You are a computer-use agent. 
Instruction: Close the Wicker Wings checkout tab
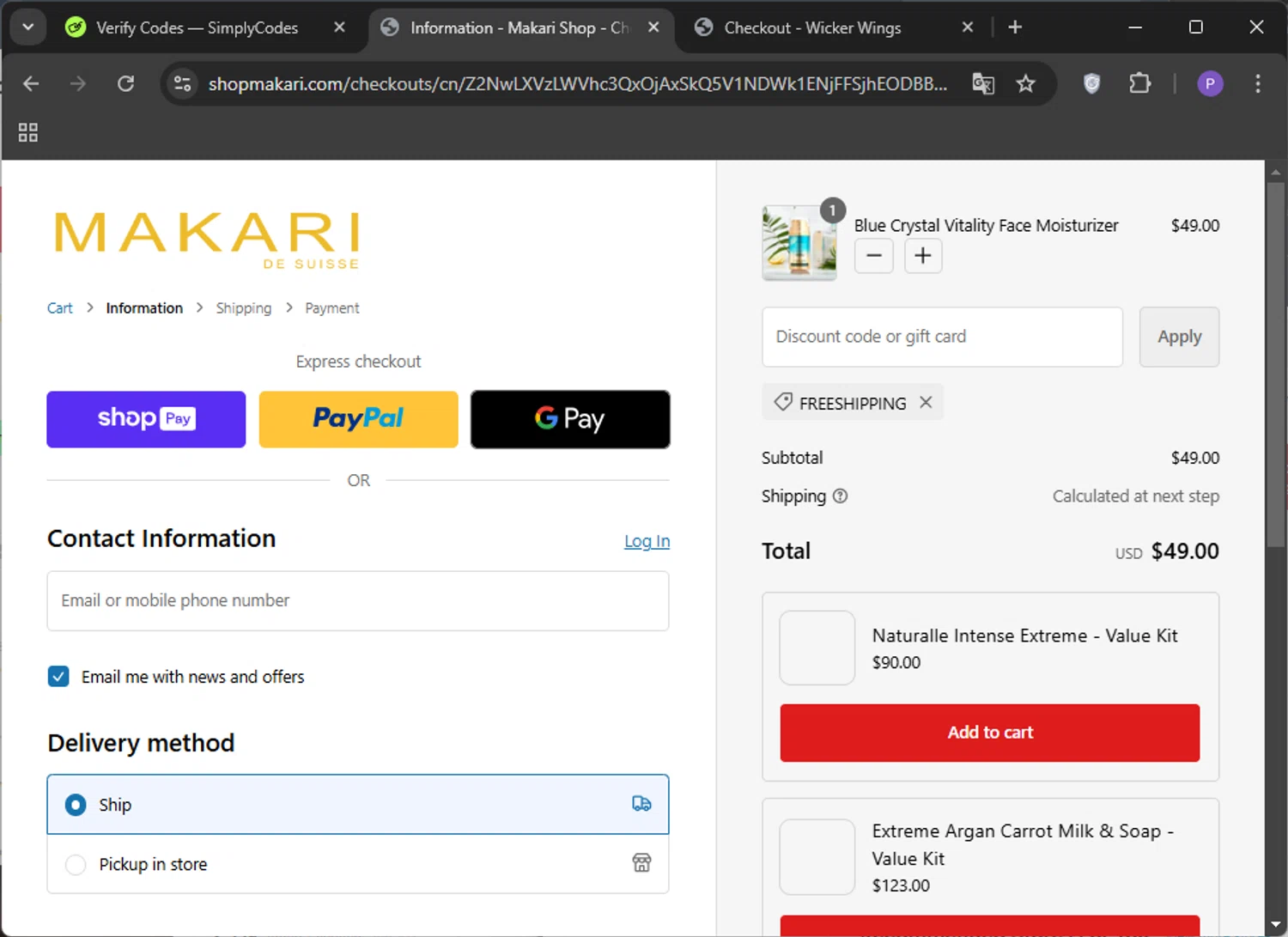click(x=968, y=27)
